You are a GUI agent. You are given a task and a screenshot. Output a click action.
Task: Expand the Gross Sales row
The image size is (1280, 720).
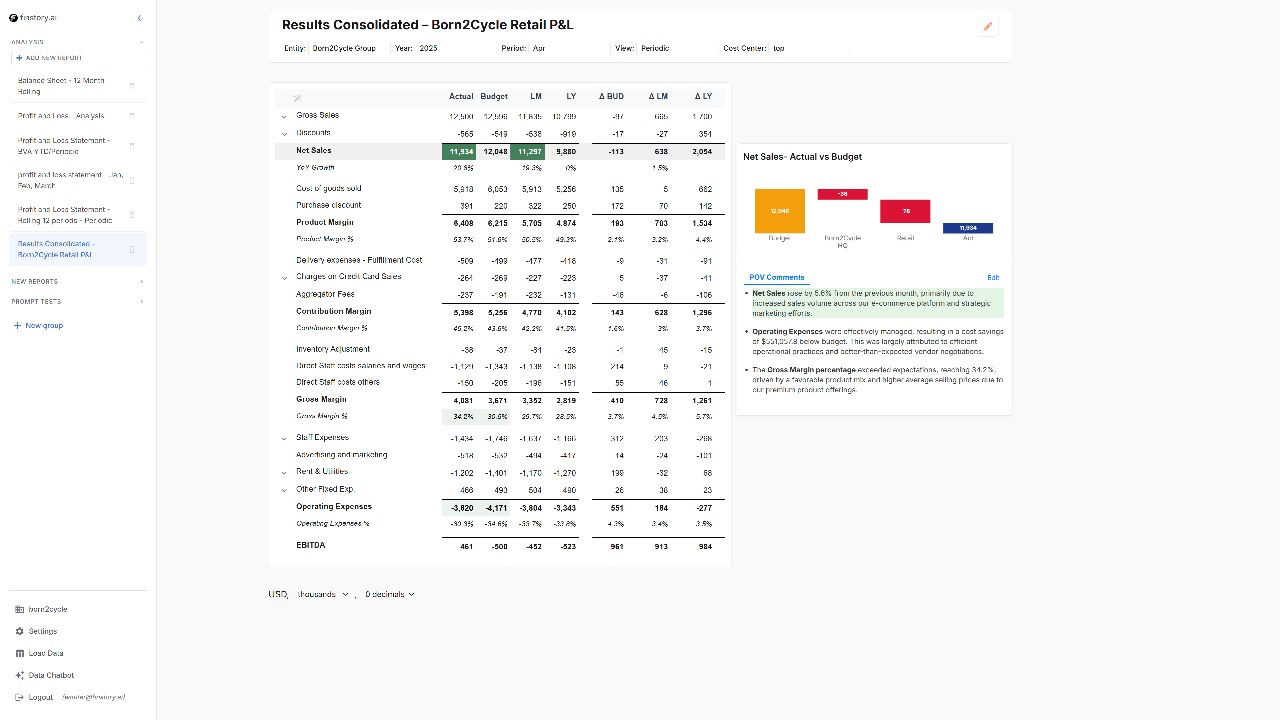(x=284, y=116)
